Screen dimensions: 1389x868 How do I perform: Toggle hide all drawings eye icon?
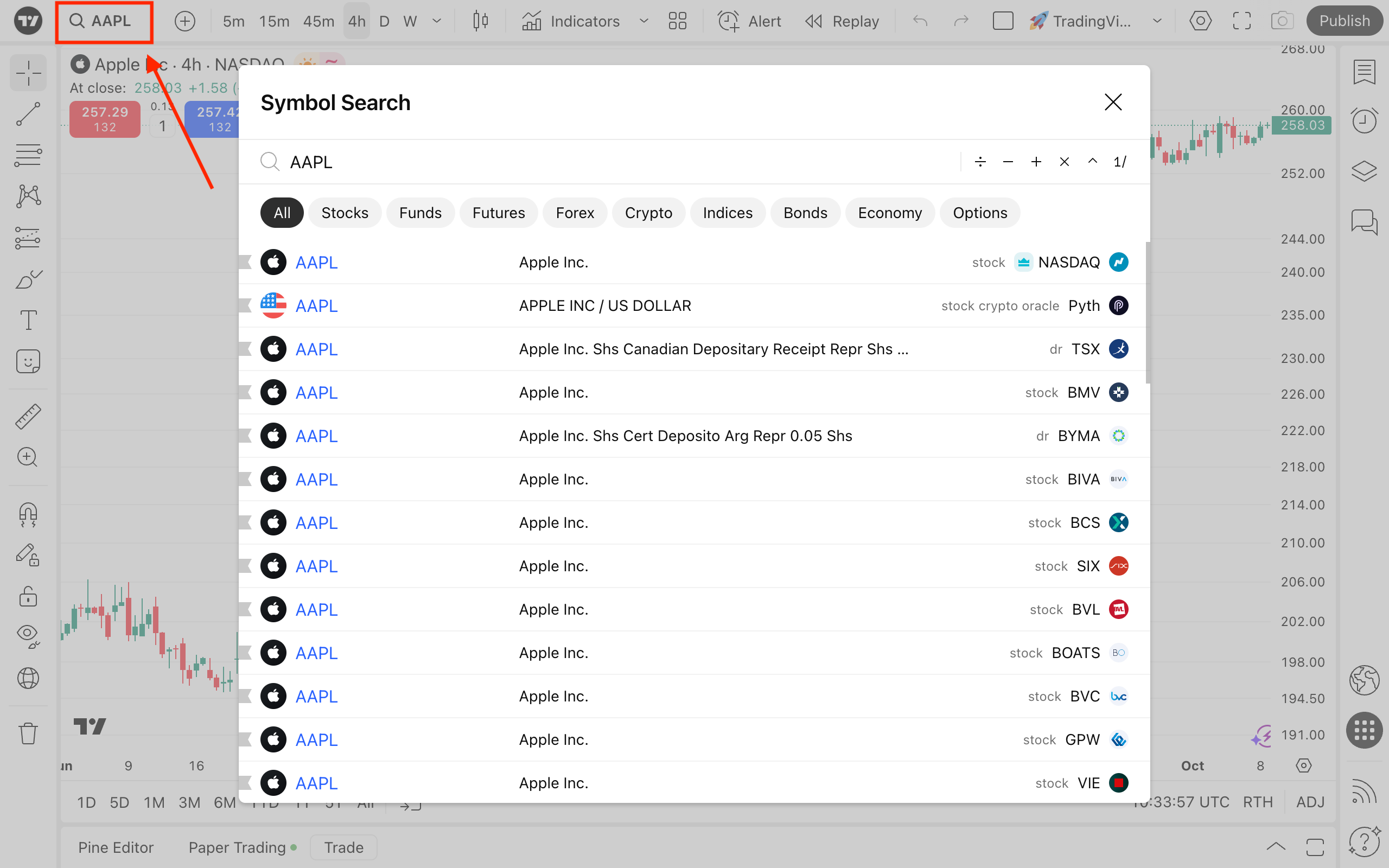[28, 634]
